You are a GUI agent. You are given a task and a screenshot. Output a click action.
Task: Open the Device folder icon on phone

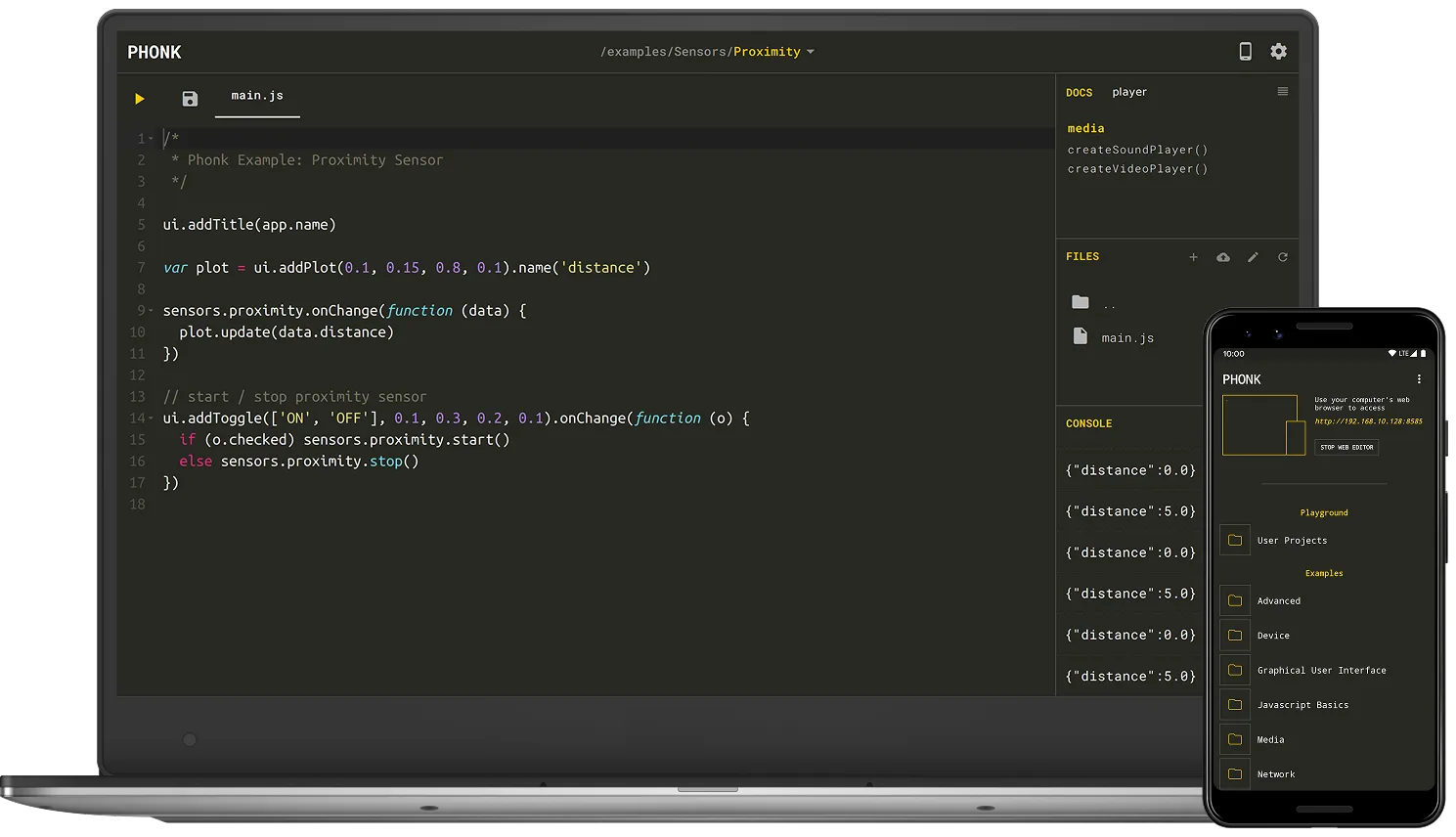pos(1235,636)
